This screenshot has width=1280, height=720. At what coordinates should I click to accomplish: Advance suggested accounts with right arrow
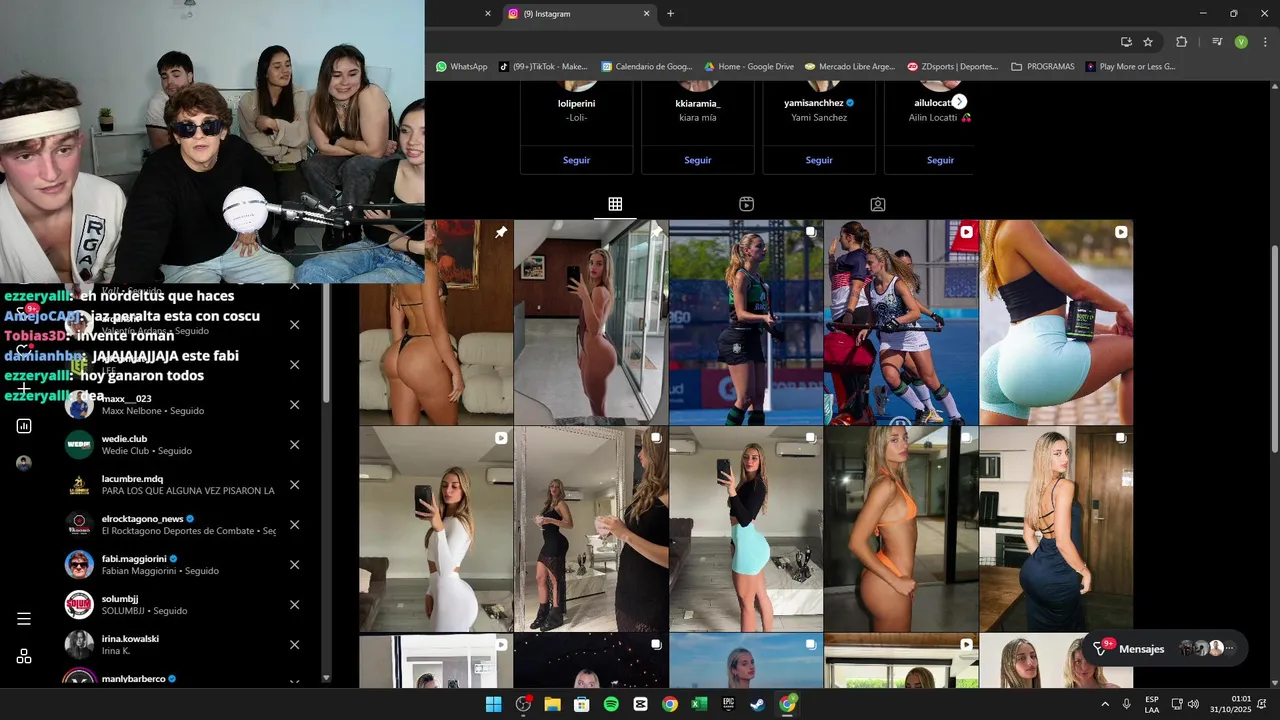(x=959, y=102)
